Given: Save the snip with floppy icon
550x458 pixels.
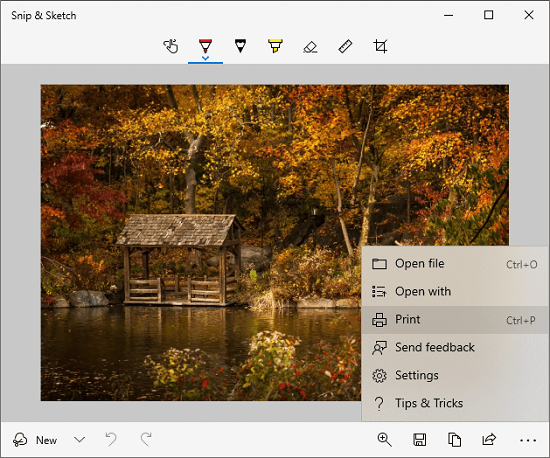Looking at the screenshot, I should pos(420,439).
